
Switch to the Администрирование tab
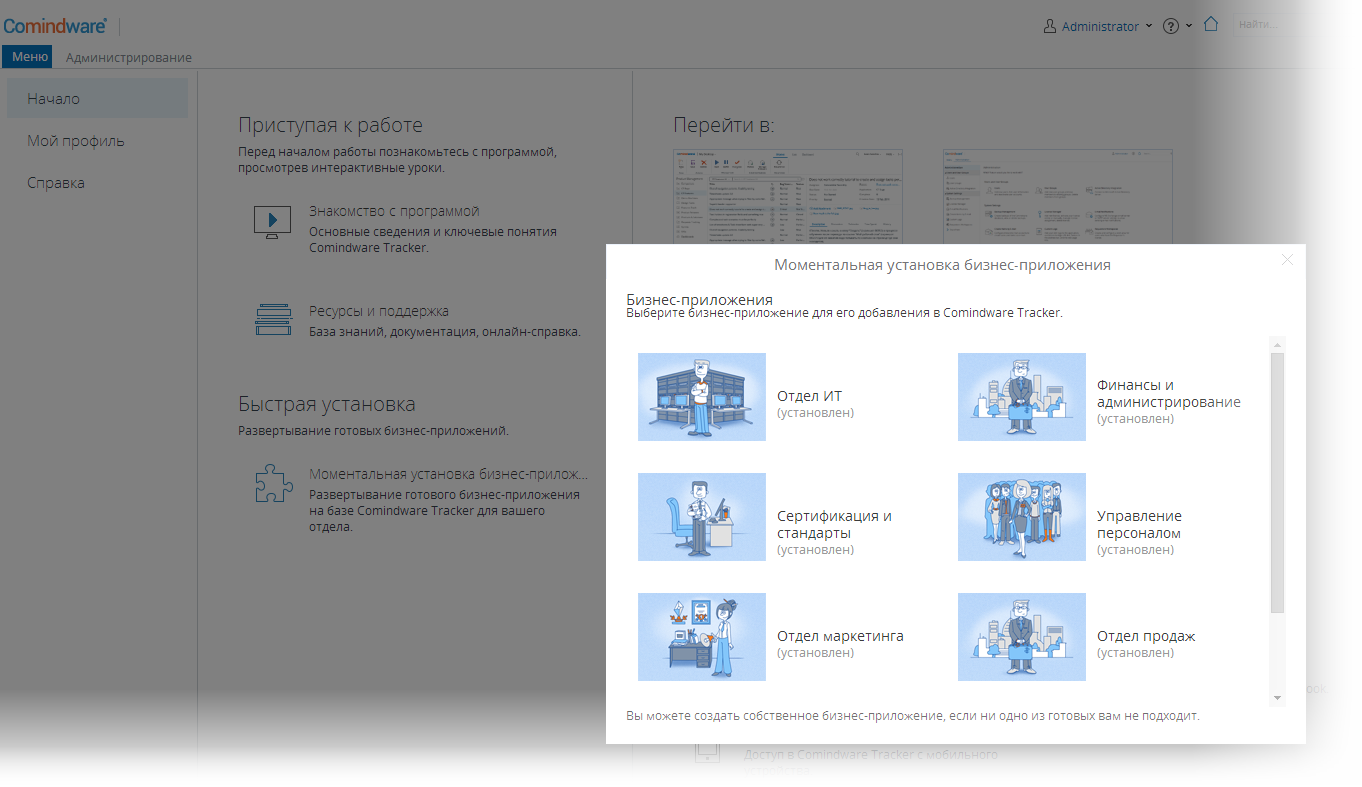[x=129, y=57]
